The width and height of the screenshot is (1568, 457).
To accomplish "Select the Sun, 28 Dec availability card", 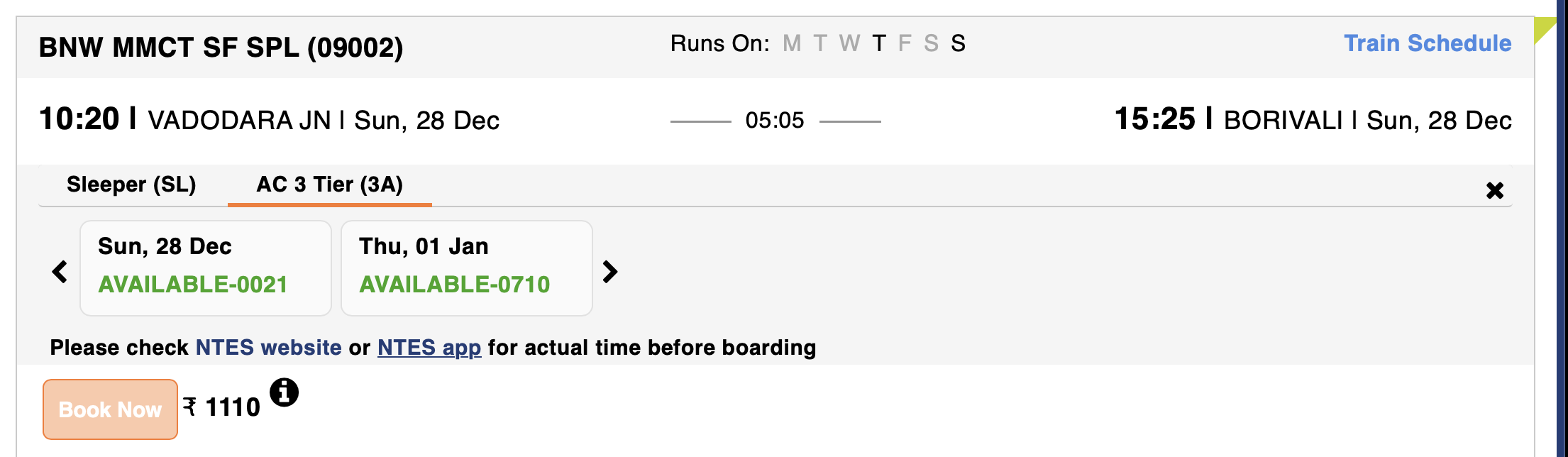I will (x=206, y=268).
